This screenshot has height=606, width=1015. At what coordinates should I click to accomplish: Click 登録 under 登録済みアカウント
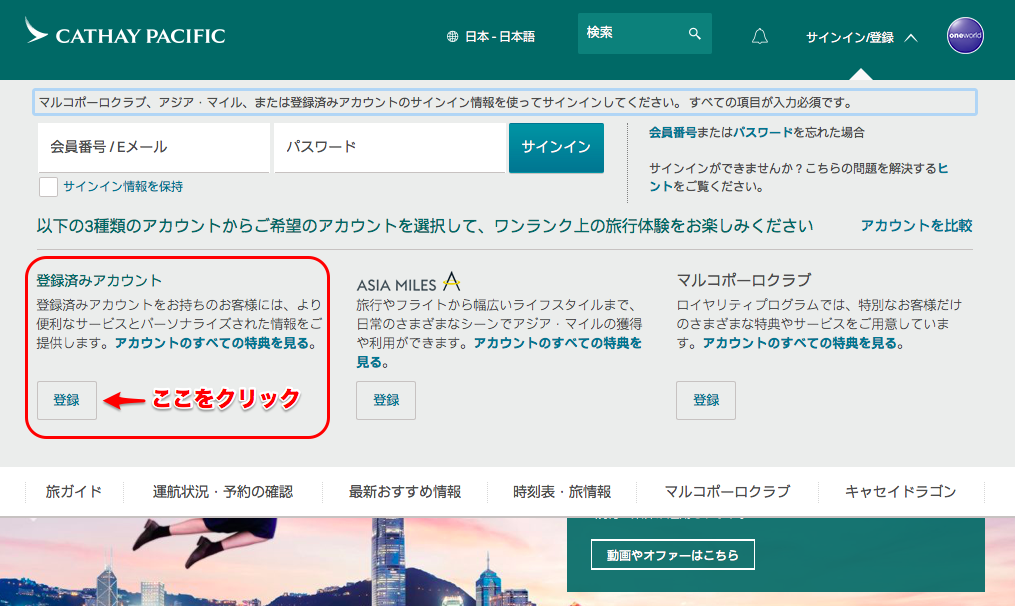[x=67, y=400]
